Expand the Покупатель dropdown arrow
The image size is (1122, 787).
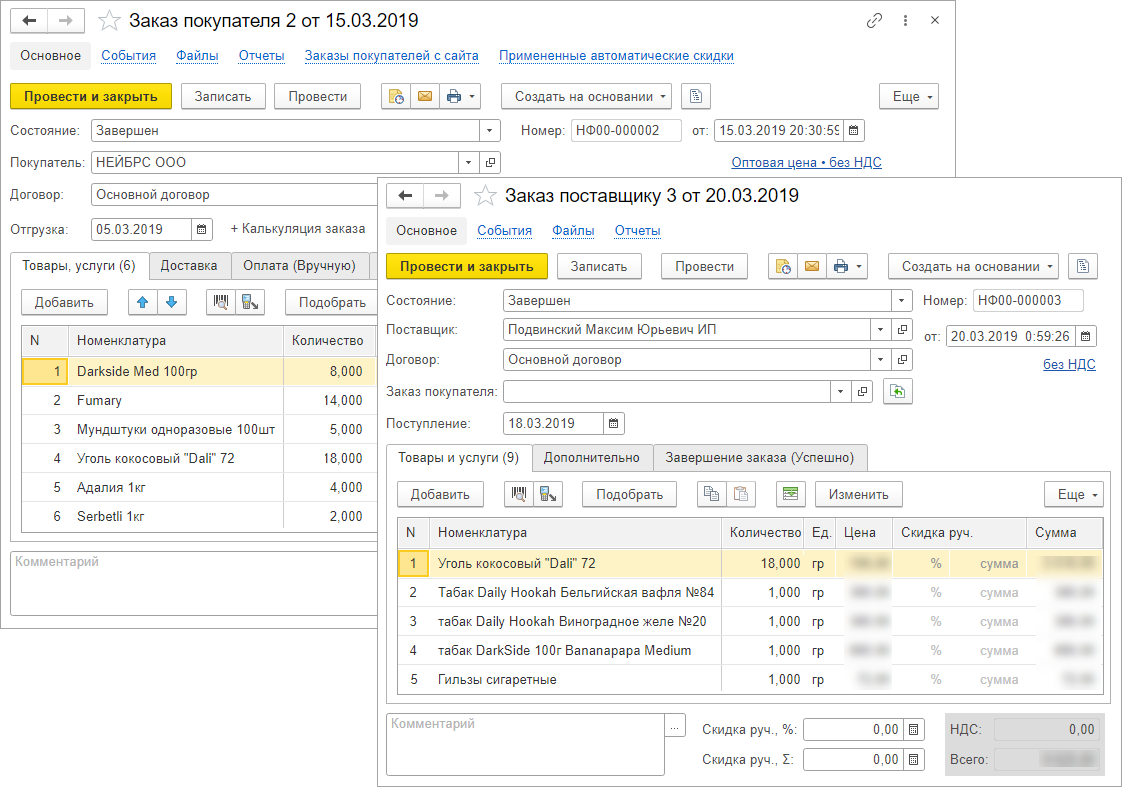tap(469, 162)
